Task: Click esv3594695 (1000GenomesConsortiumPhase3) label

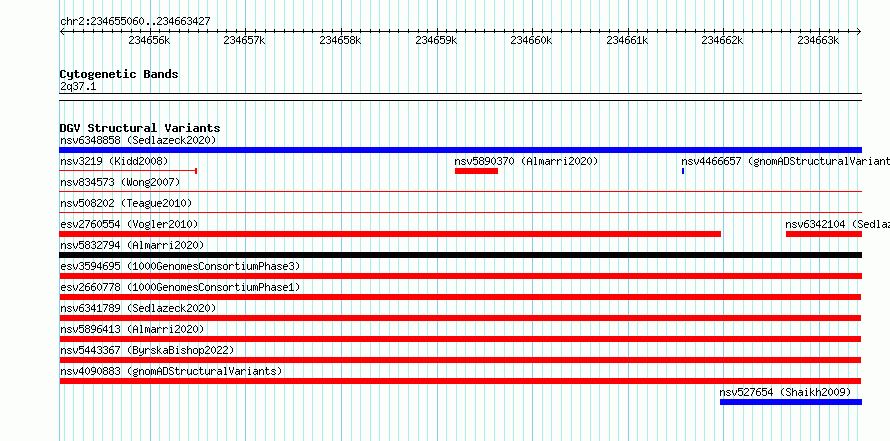Action: (180, 266)
